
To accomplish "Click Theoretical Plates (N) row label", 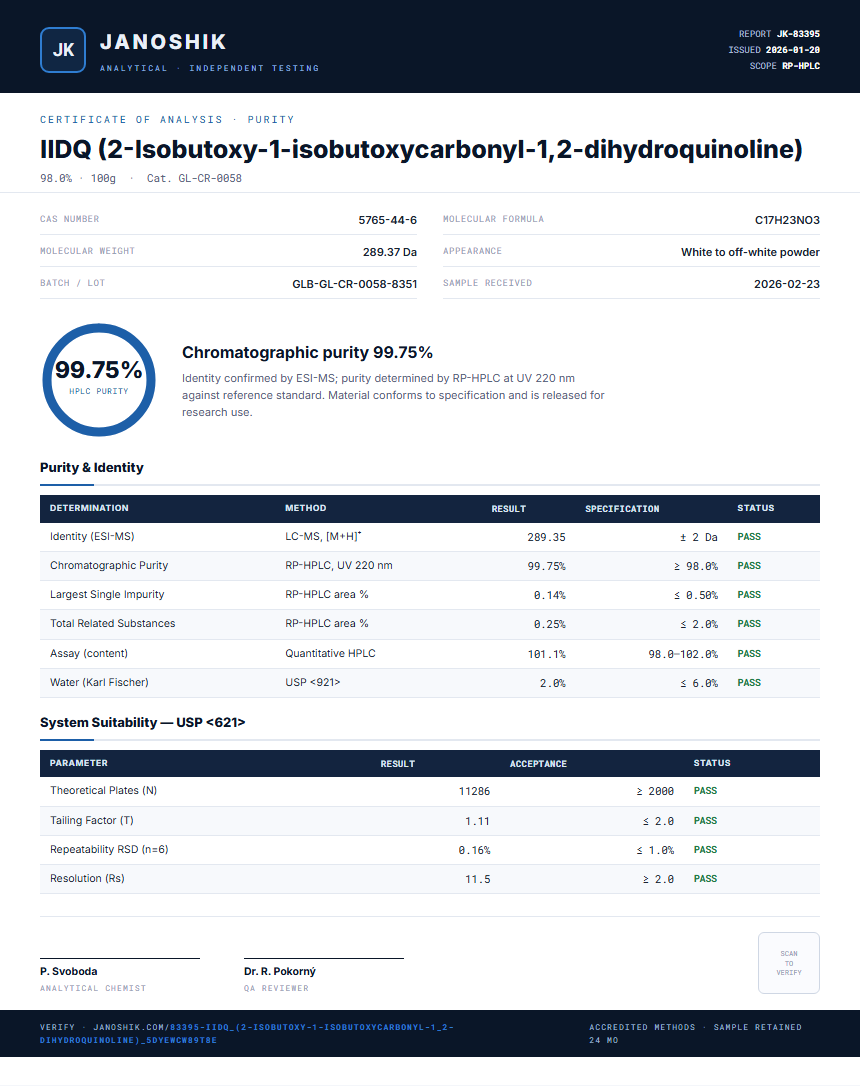I will (103, 790).
